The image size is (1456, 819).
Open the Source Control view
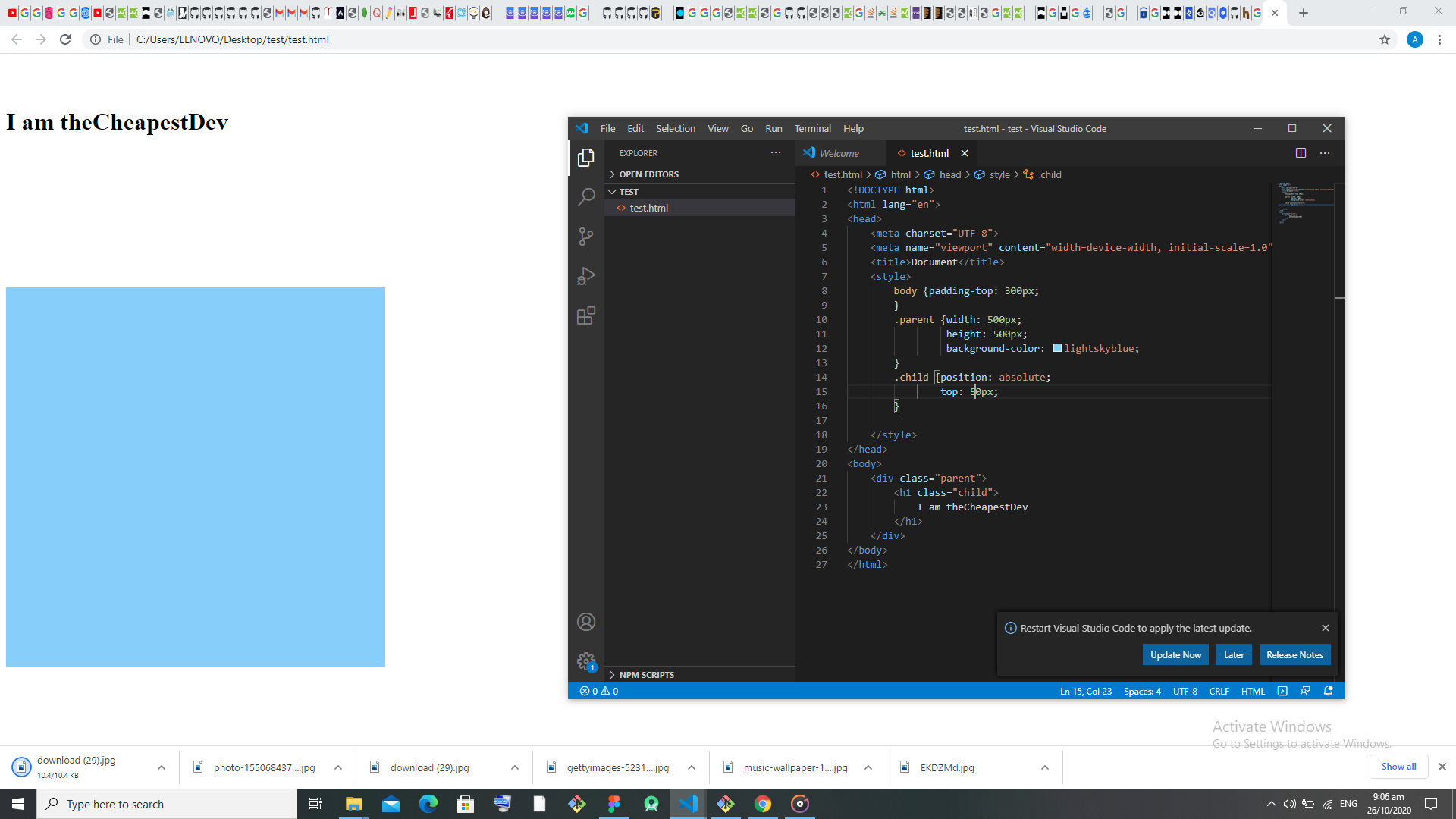coord(585,237)
